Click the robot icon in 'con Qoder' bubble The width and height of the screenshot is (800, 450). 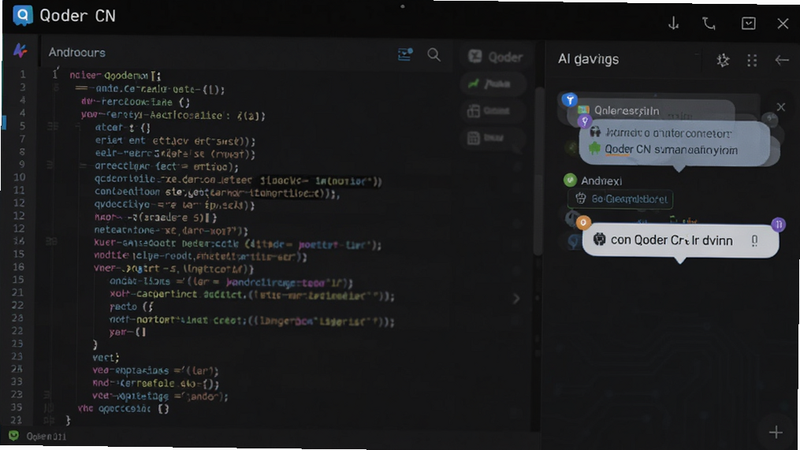599,239
